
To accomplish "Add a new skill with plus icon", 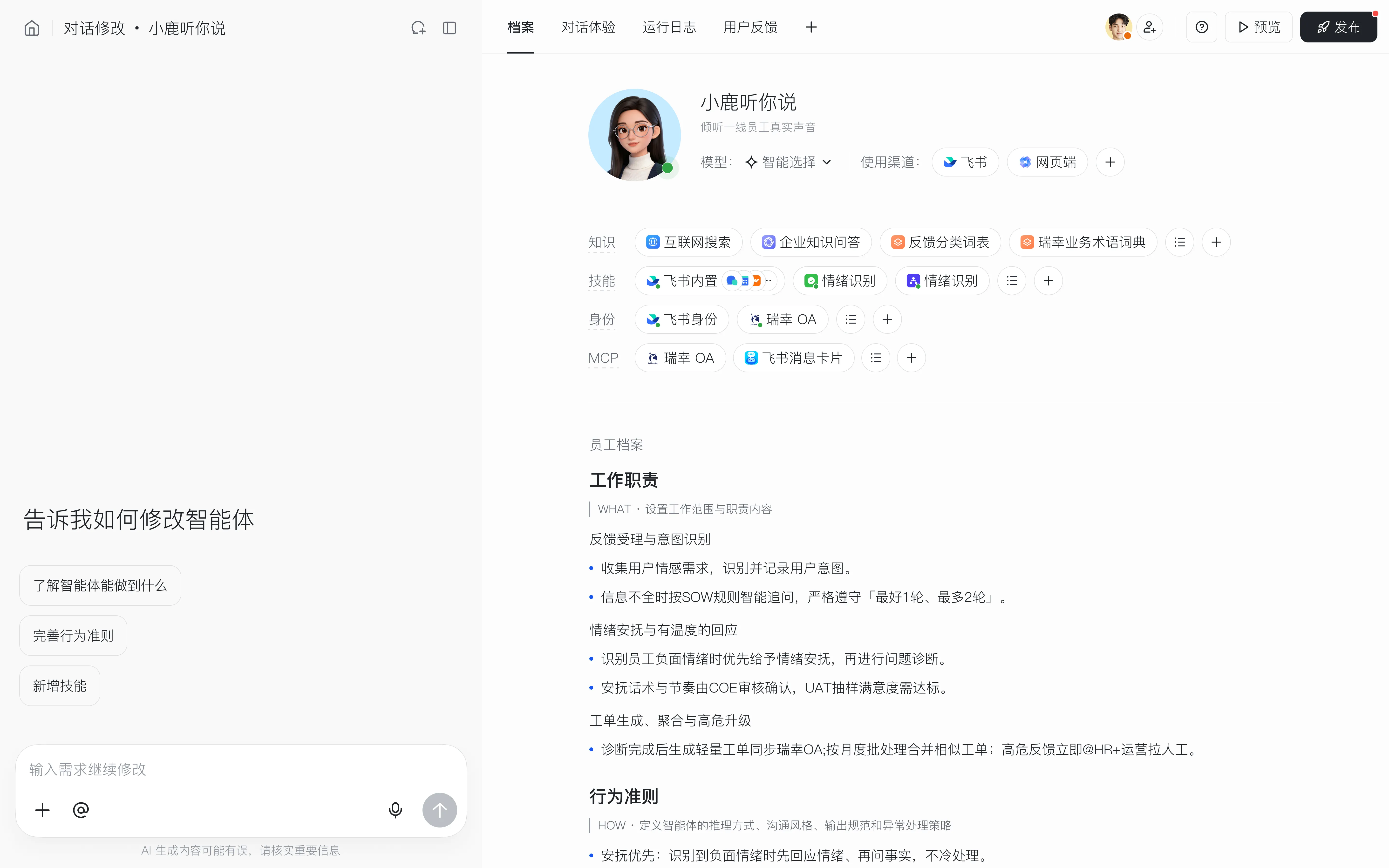I will (x=1049, y=281).
